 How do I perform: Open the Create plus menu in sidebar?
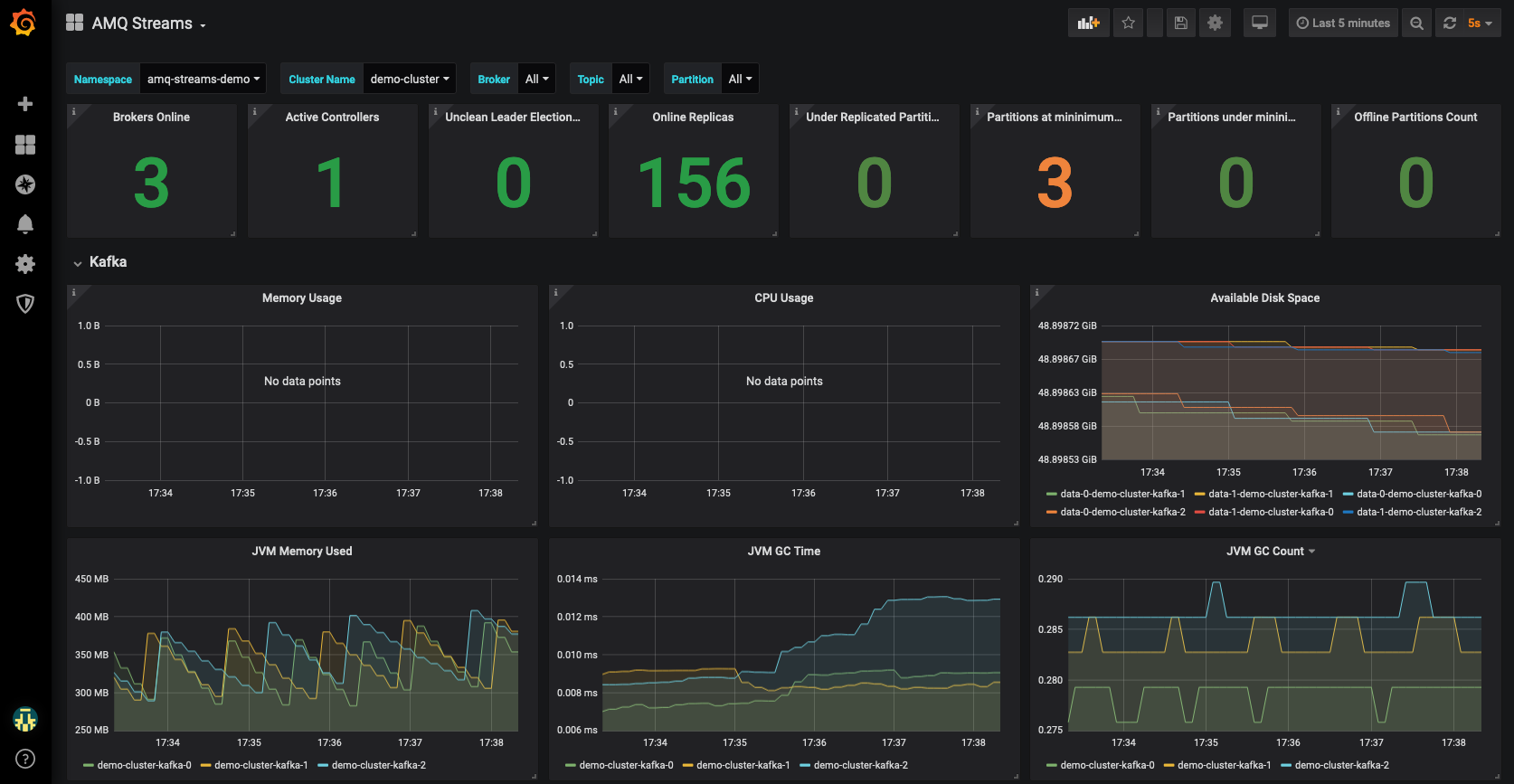click(x=25, y=104)
